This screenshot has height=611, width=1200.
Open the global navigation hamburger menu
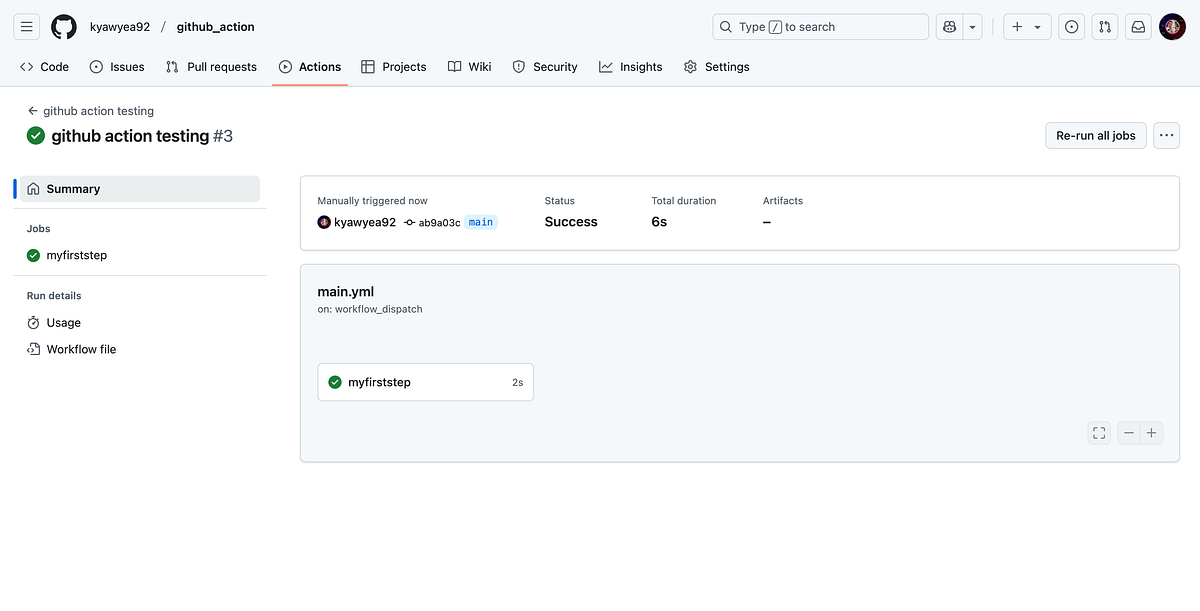pos(26,26)
